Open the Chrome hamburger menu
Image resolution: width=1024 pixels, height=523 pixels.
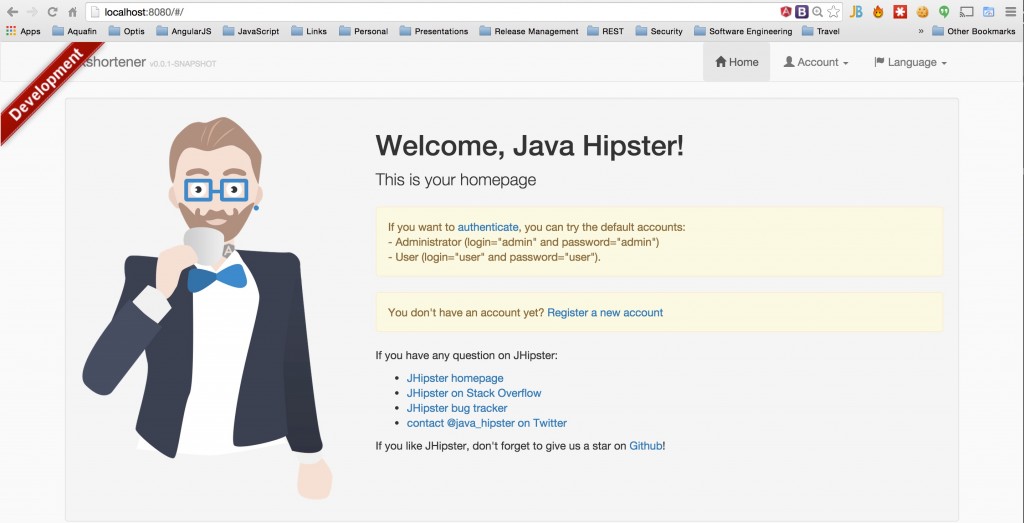point(1010,12)
